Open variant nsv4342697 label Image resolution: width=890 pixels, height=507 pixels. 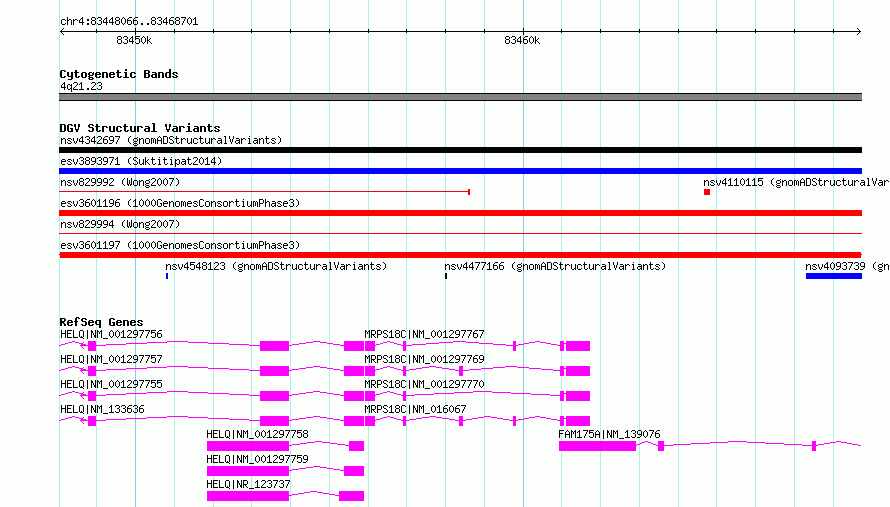171,140
